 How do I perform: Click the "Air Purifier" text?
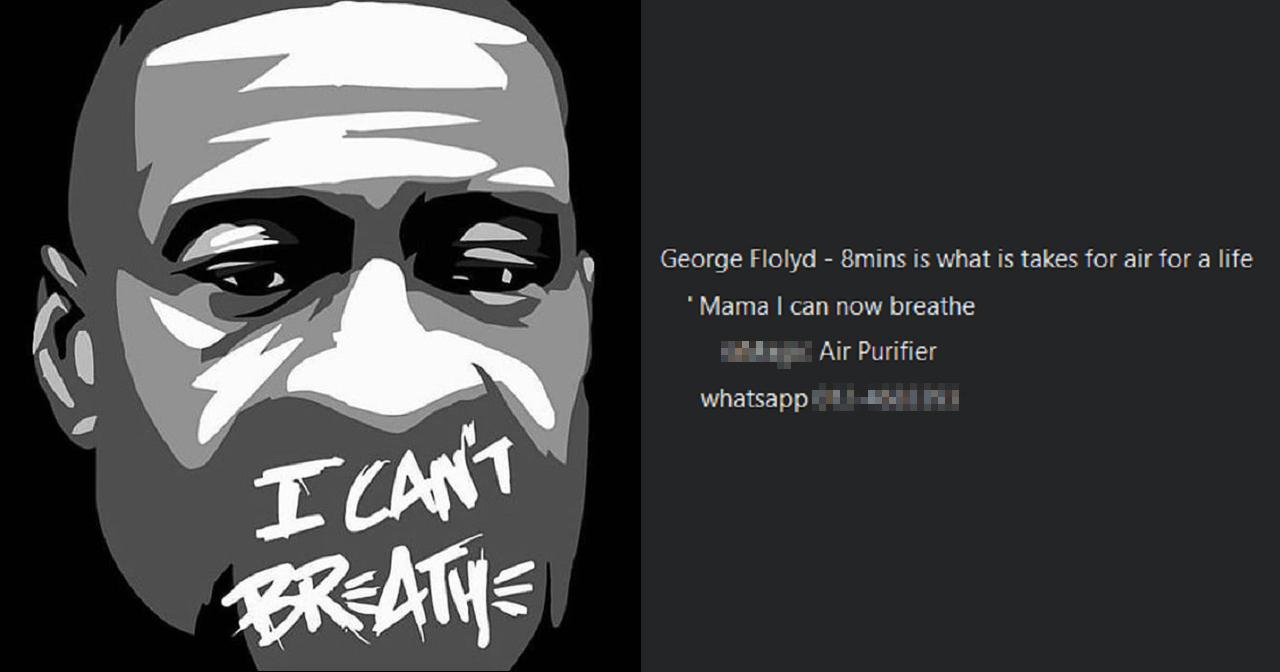click(877, 352)
